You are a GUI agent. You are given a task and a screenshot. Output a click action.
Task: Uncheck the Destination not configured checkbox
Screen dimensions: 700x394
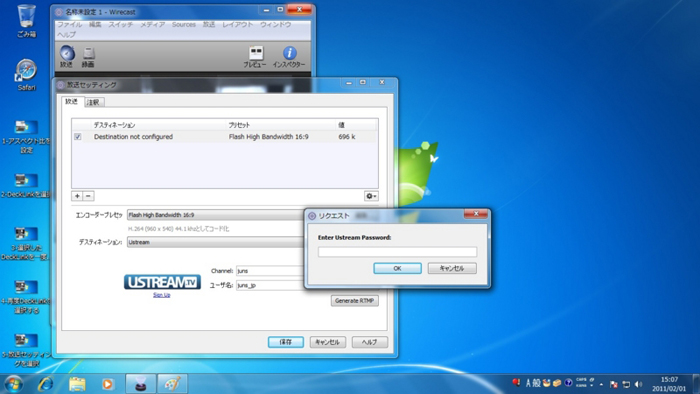click(78, 137)
